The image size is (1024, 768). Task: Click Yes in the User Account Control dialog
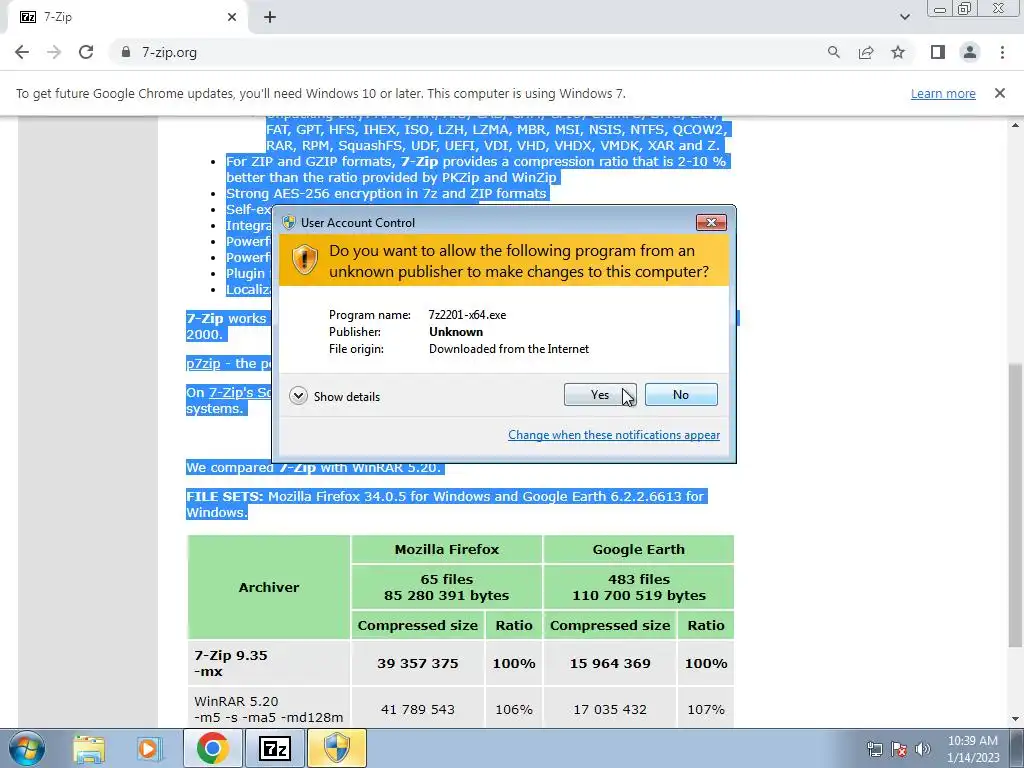pos(600,394)
